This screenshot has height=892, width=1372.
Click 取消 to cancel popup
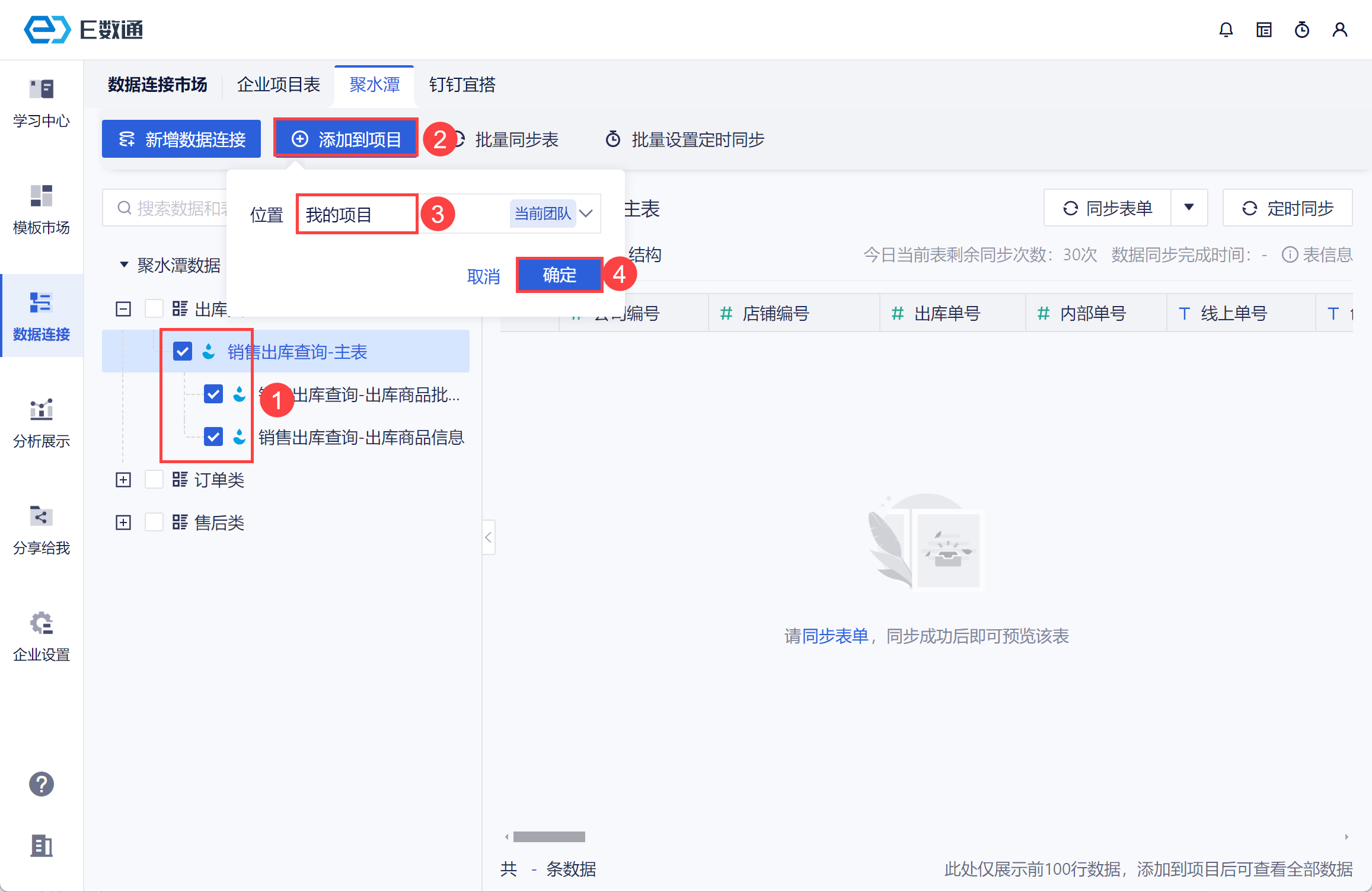click(483, 276)
